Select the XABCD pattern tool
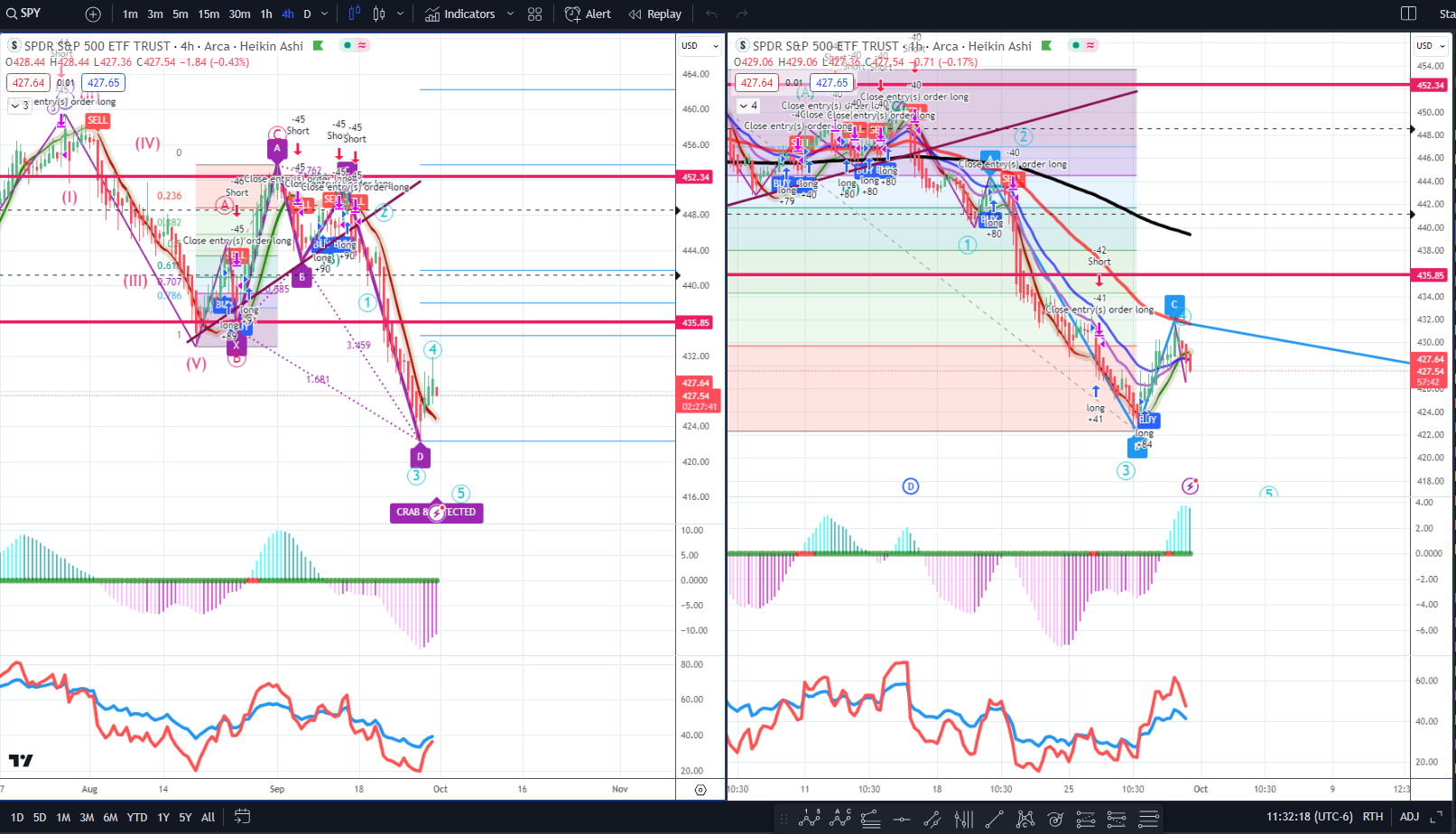Image resolution: width=1456 pixels, height=834 pixels. click(1025, 820)
